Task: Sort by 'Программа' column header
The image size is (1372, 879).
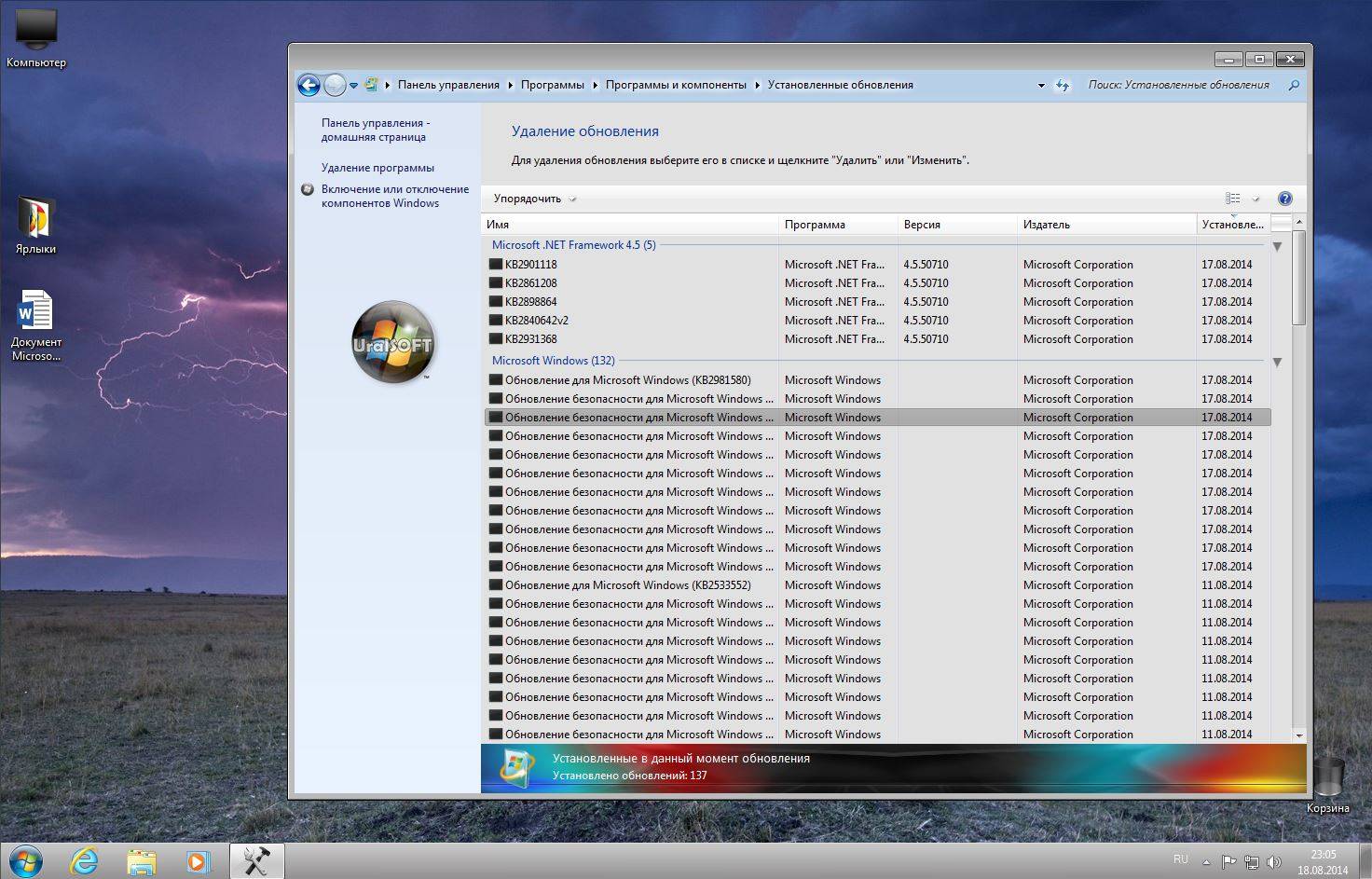Action: click(x=838, y=225)
